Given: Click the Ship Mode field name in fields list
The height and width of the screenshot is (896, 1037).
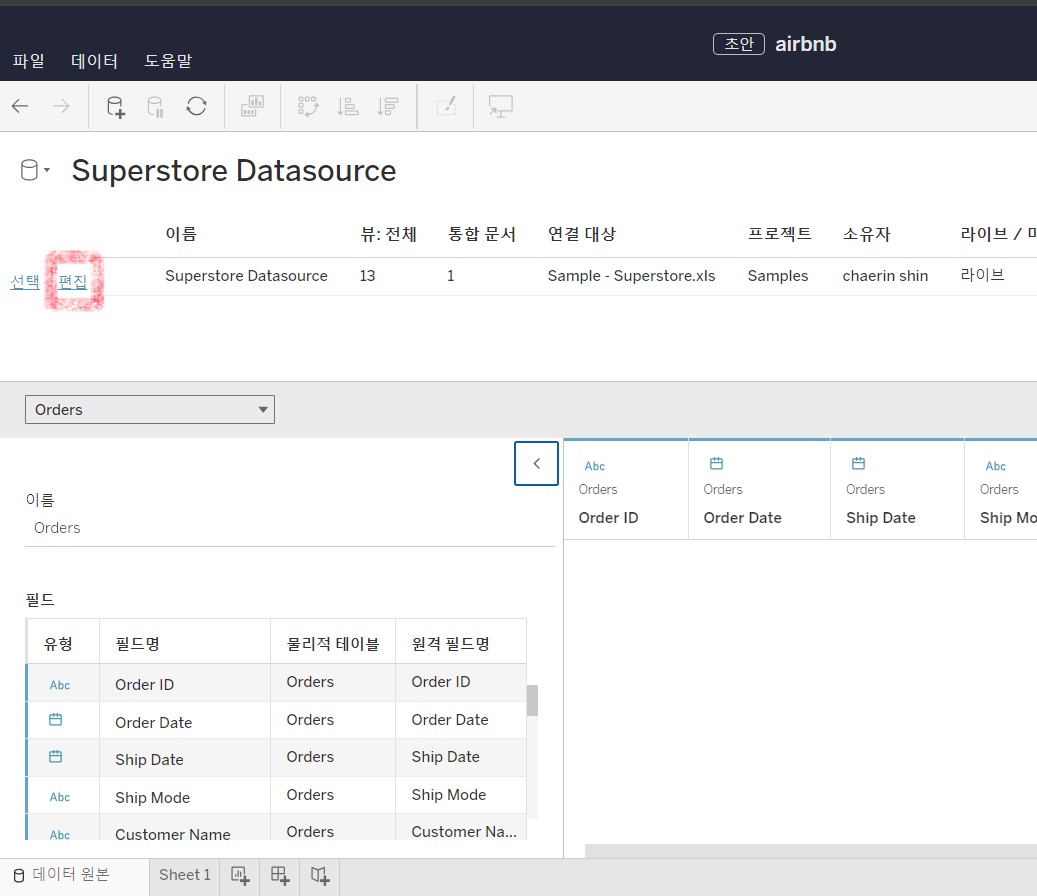Looking at the screenshot, I should click(152, 797).
